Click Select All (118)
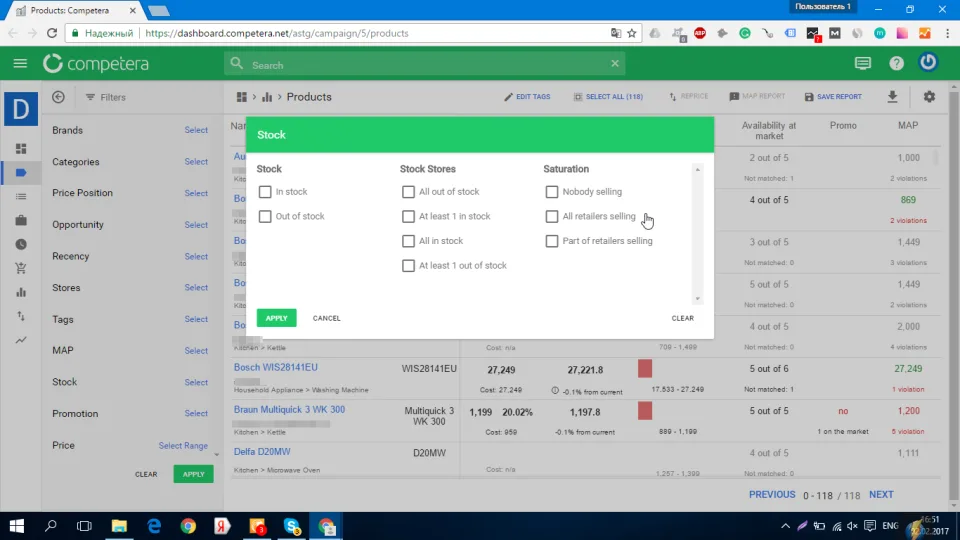 coord(608,97)
